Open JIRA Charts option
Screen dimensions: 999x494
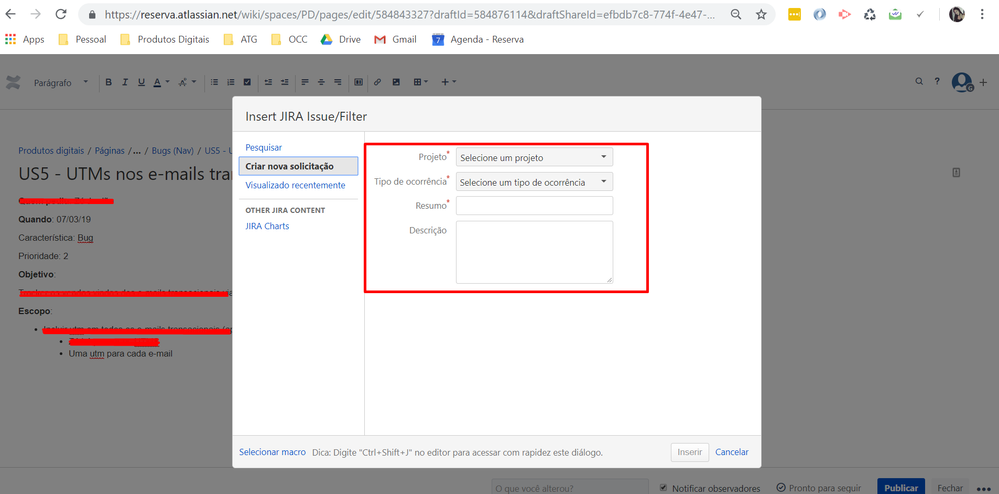(267, 226)
